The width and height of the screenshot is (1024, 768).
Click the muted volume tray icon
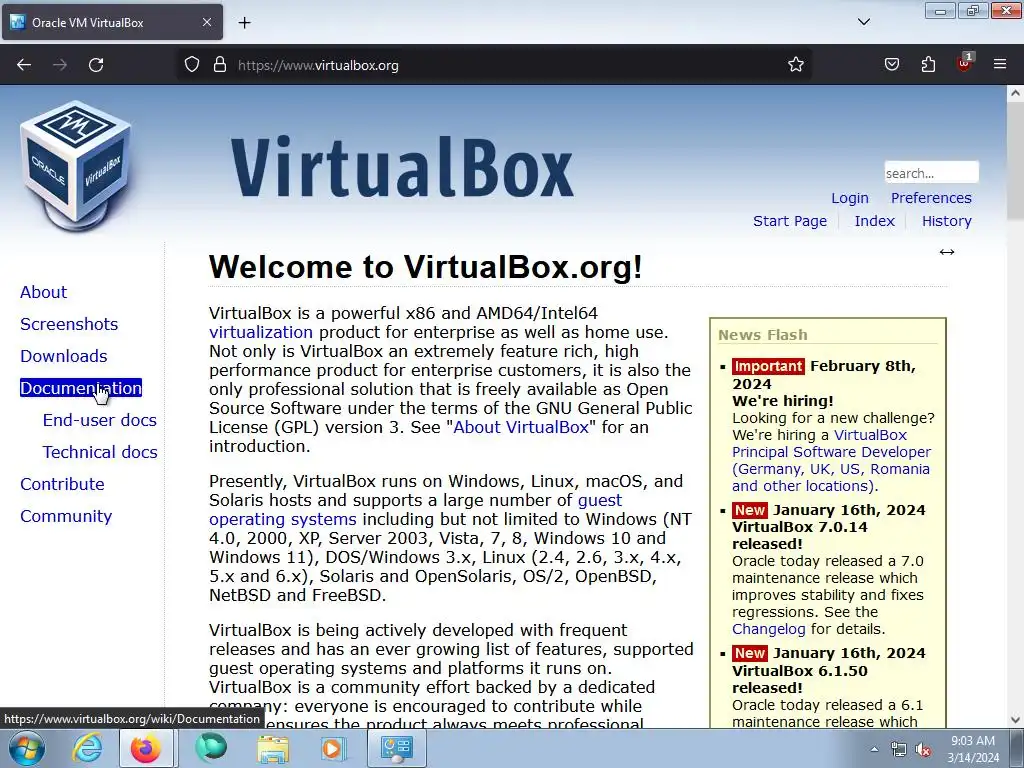[x=923, y=750]
